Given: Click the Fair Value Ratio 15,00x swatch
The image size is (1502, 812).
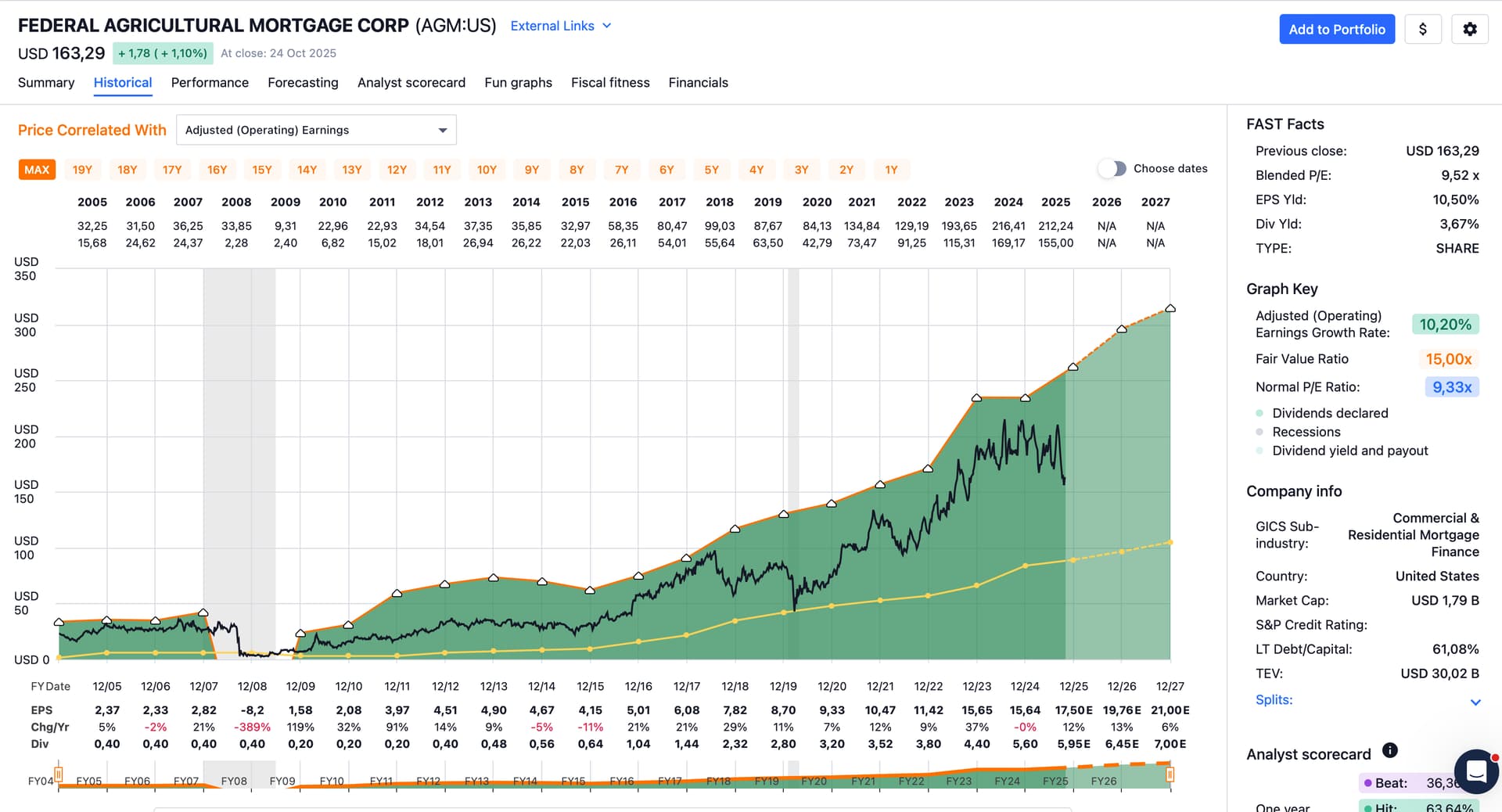Looking at the screenshot, I should tap(1448, 359).
